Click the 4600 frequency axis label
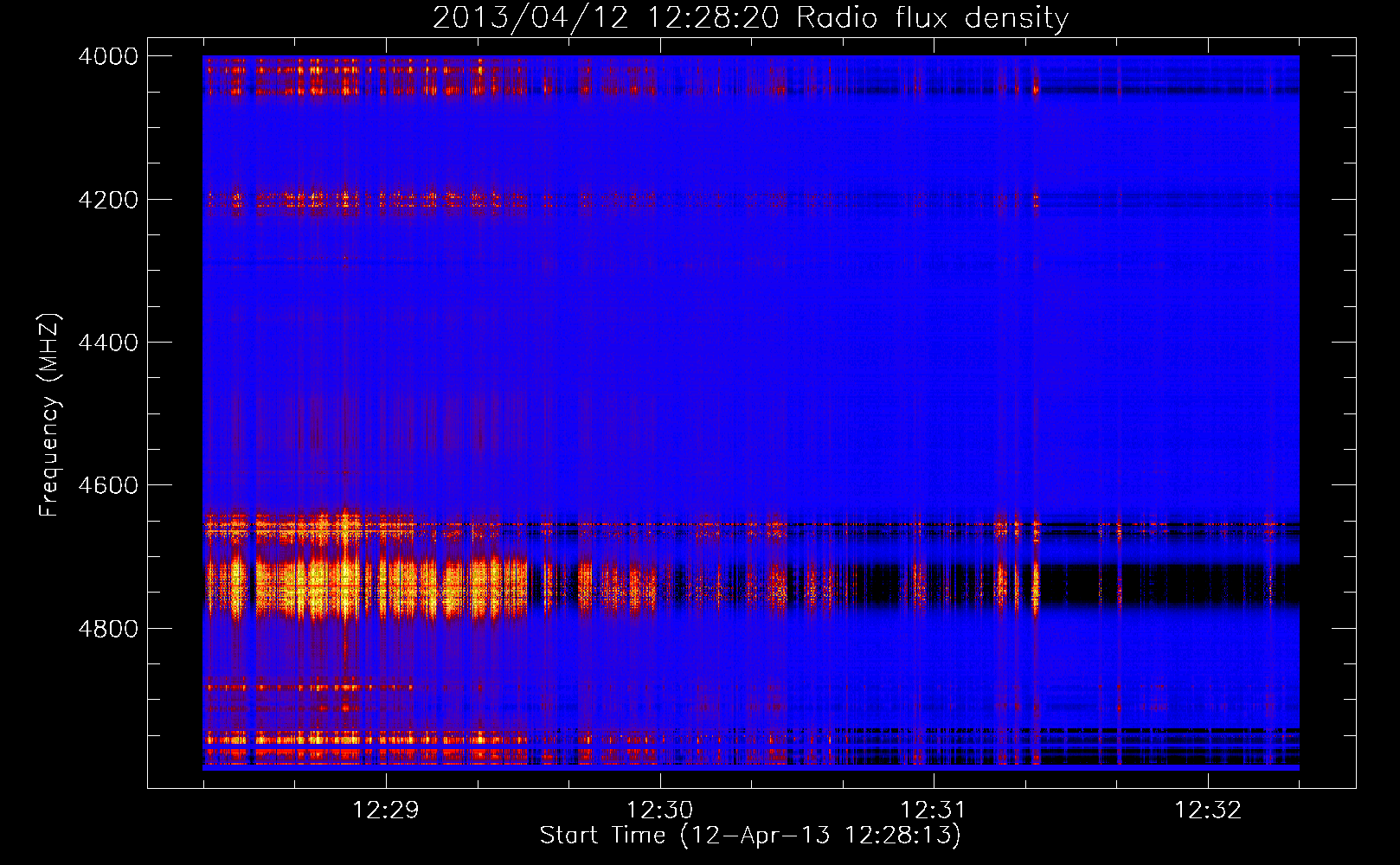The height and width of the screenshot is (865, 1400). pyautogui.click(x=108, y=485)
